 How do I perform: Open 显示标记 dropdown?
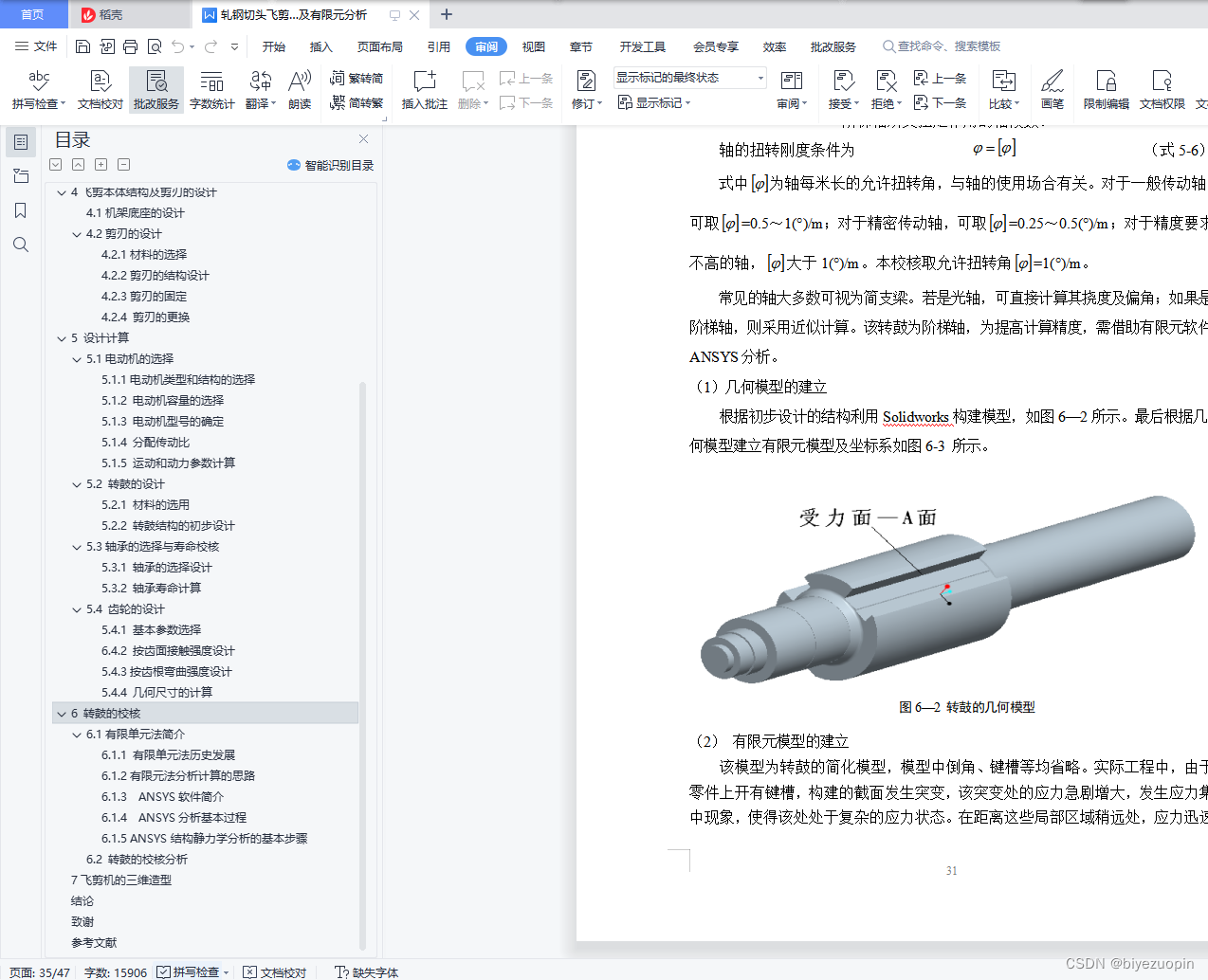tap(654, 102)
